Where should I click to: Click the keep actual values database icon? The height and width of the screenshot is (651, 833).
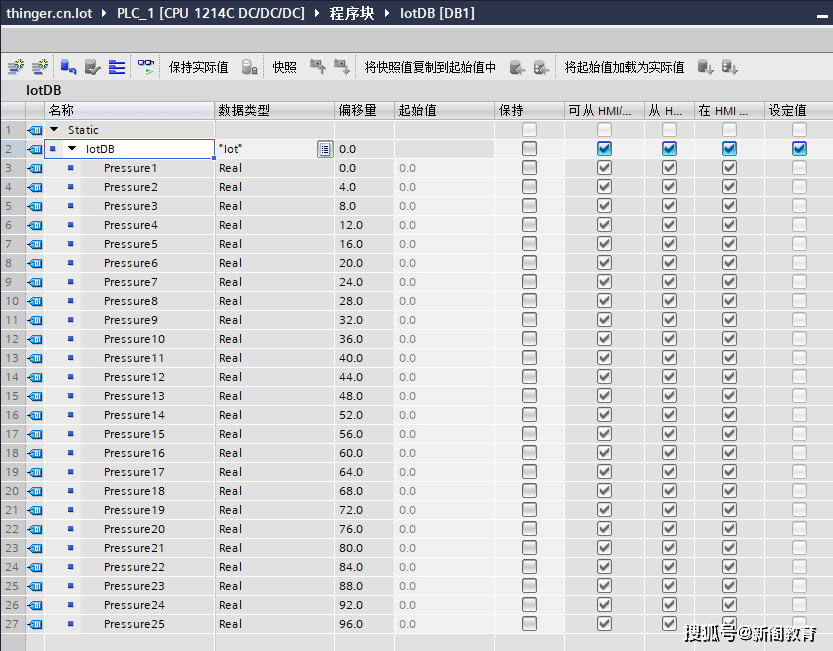click(249, 66)
